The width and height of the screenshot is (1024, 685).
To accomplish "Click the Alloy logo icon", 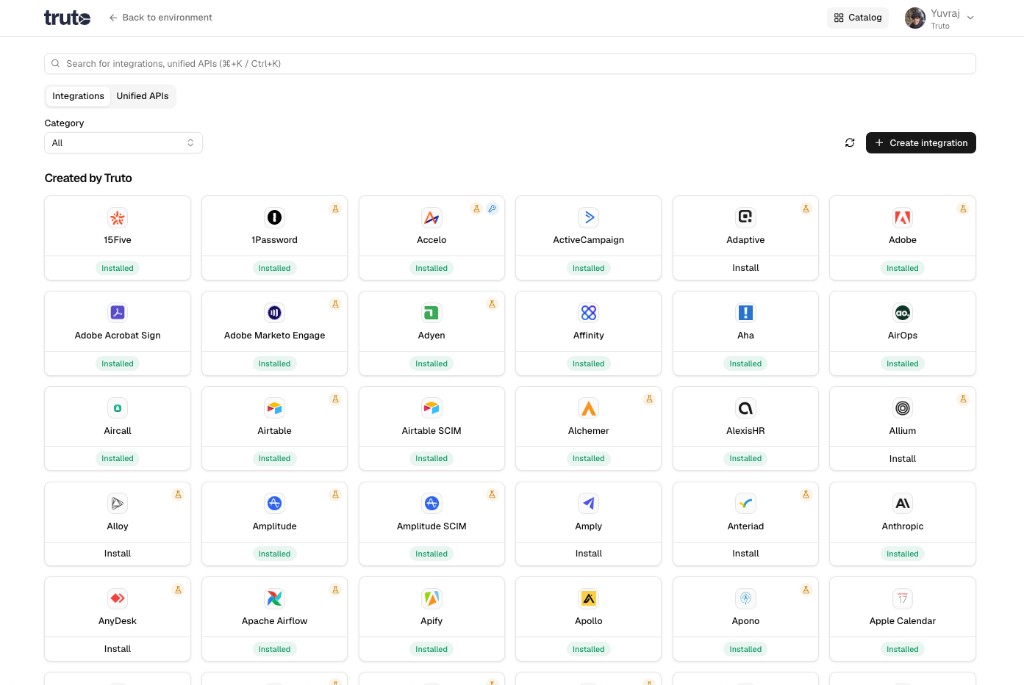I will (x=118, y=503).
